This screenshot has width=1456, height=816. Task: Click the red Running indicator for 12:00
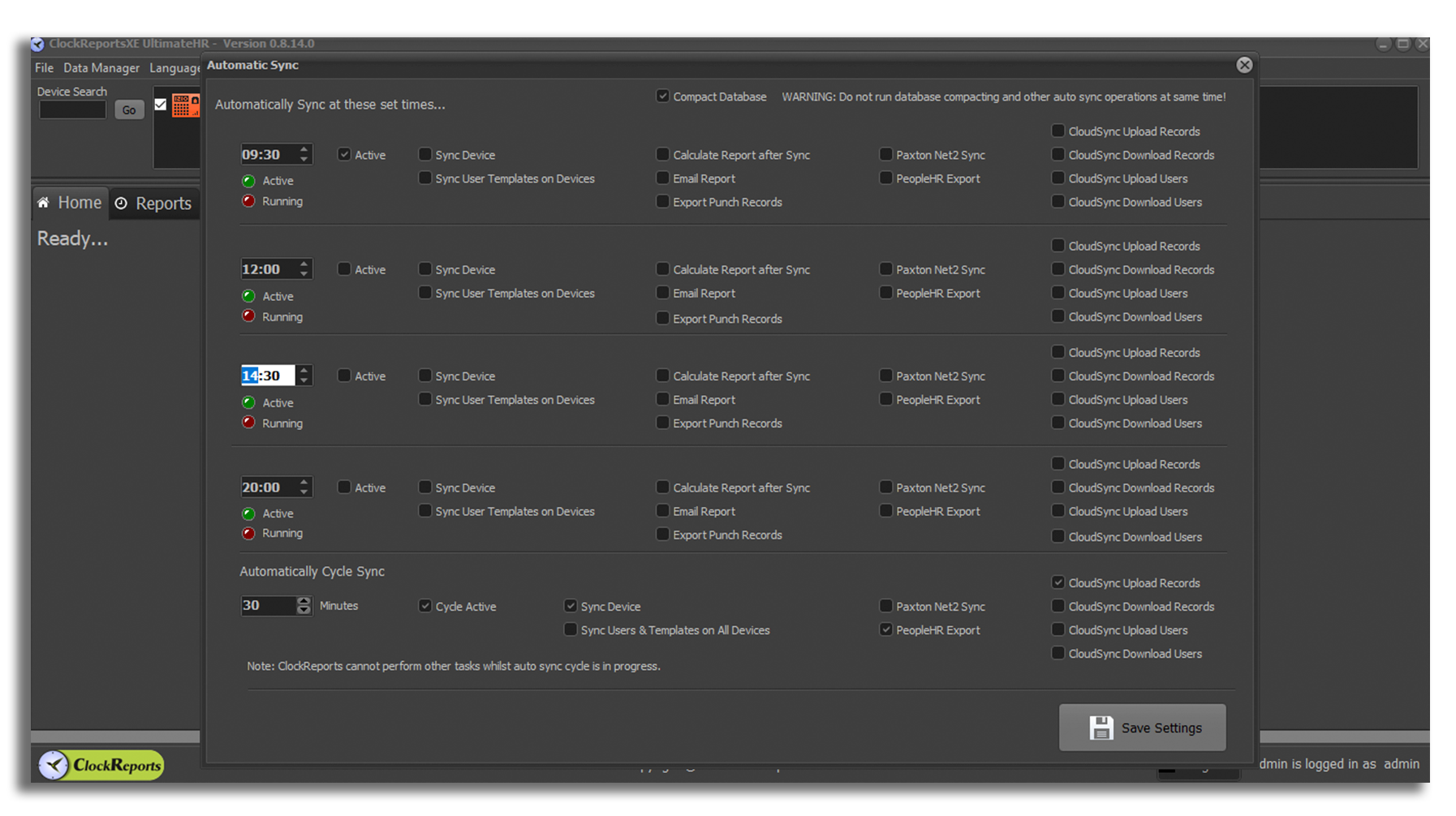tap(248, 316)
